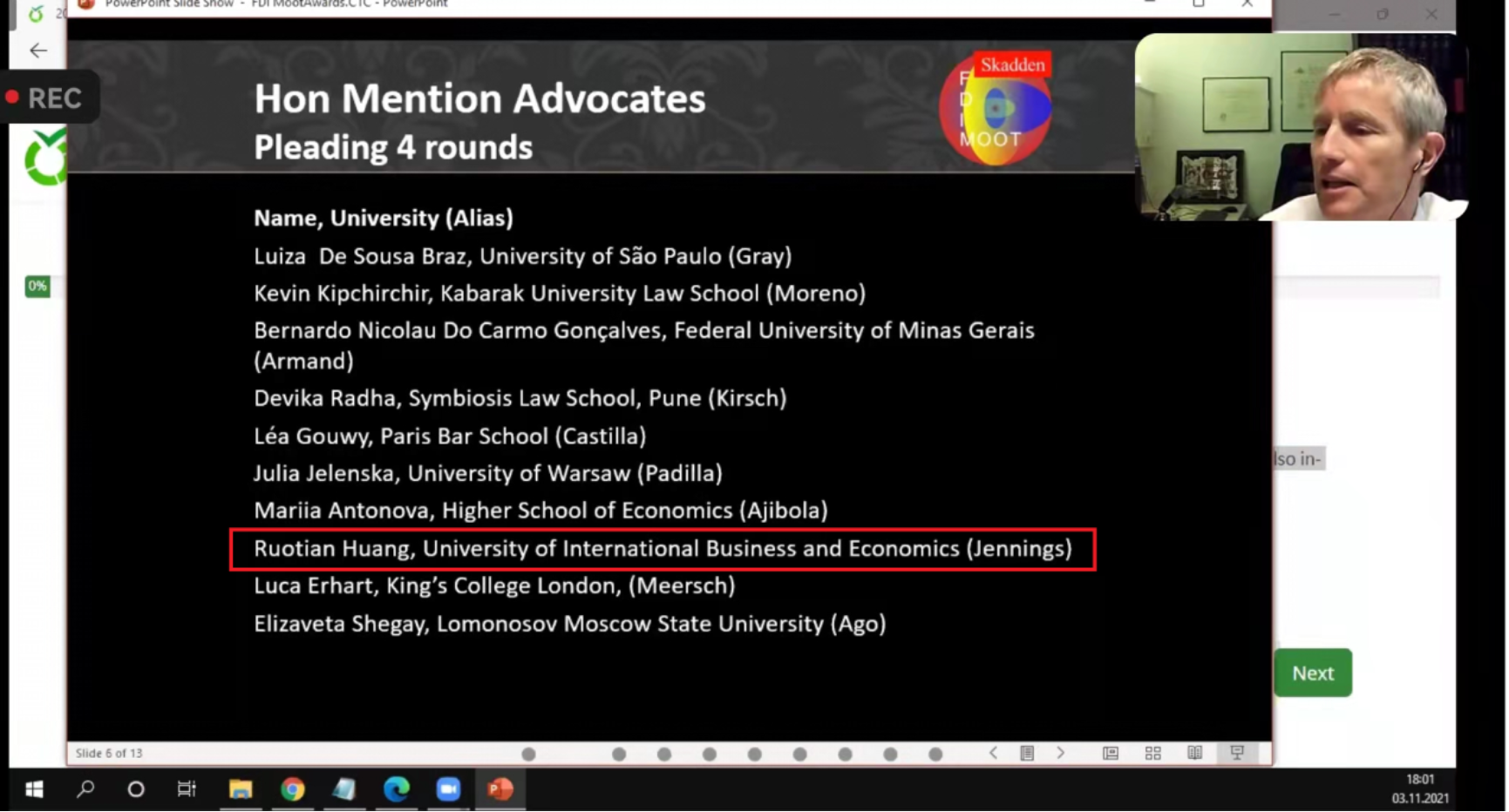Click the Devika Radha line
This screenshot has height=812, width=1509.
[520, 398]
